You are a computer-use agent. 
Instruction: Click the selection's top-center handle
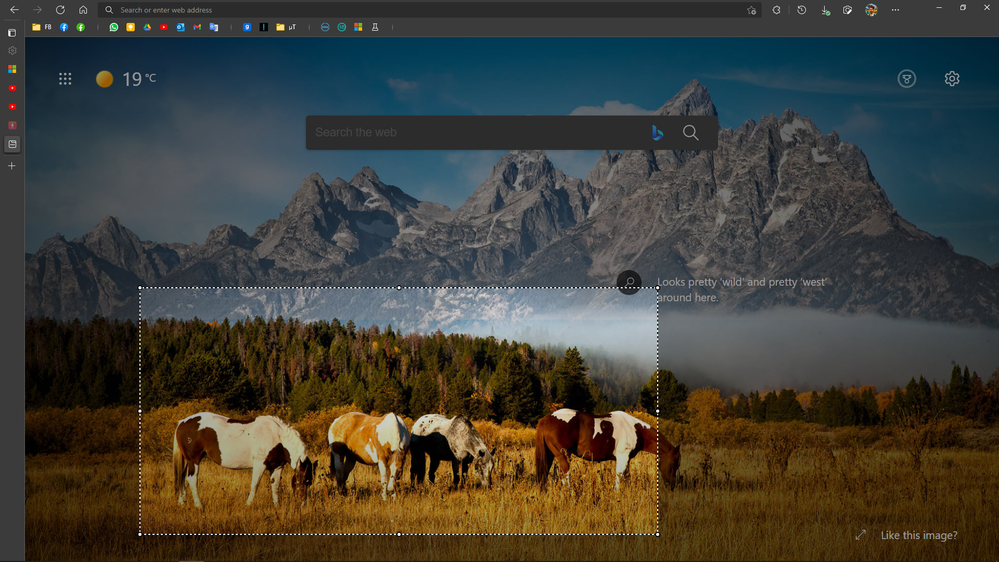[399, 287]
